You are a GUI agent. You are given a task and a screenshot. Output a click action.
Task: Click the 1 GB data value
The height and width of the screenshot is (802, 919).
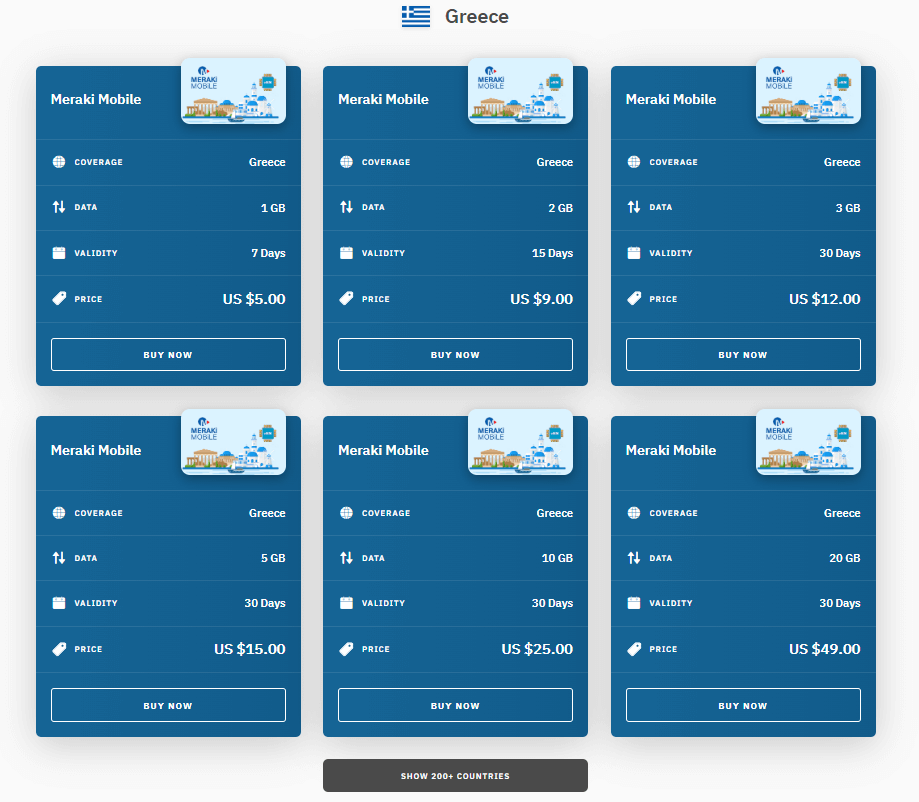point(273,208)
